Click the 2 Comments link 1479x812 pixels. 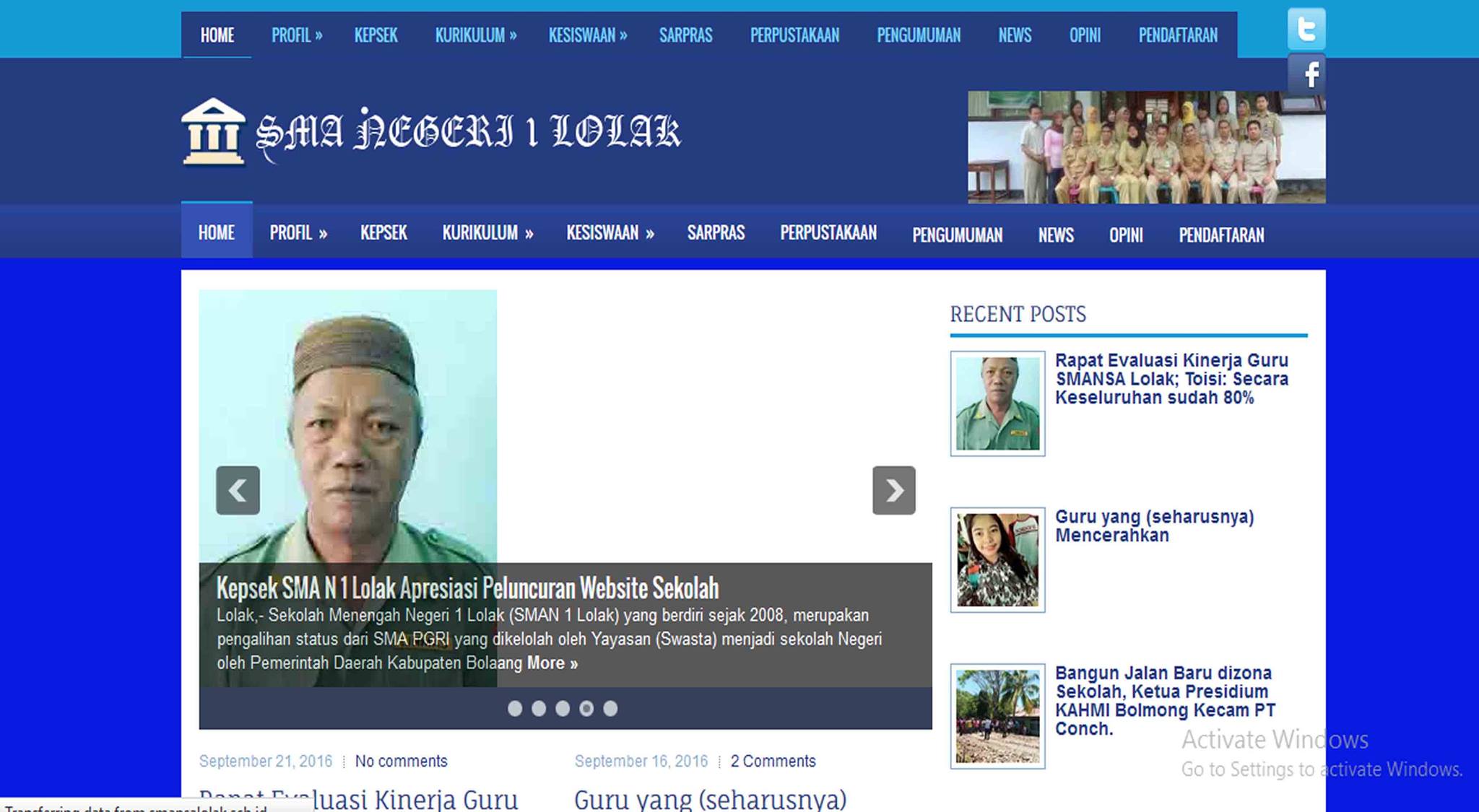pos(773,761)
